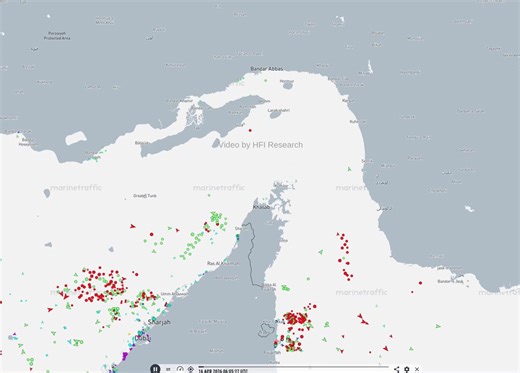Screen dimensions: 520x373
Task: Select the green vessel arrow off the coast east of Khasab
Action: coord(349,169)
